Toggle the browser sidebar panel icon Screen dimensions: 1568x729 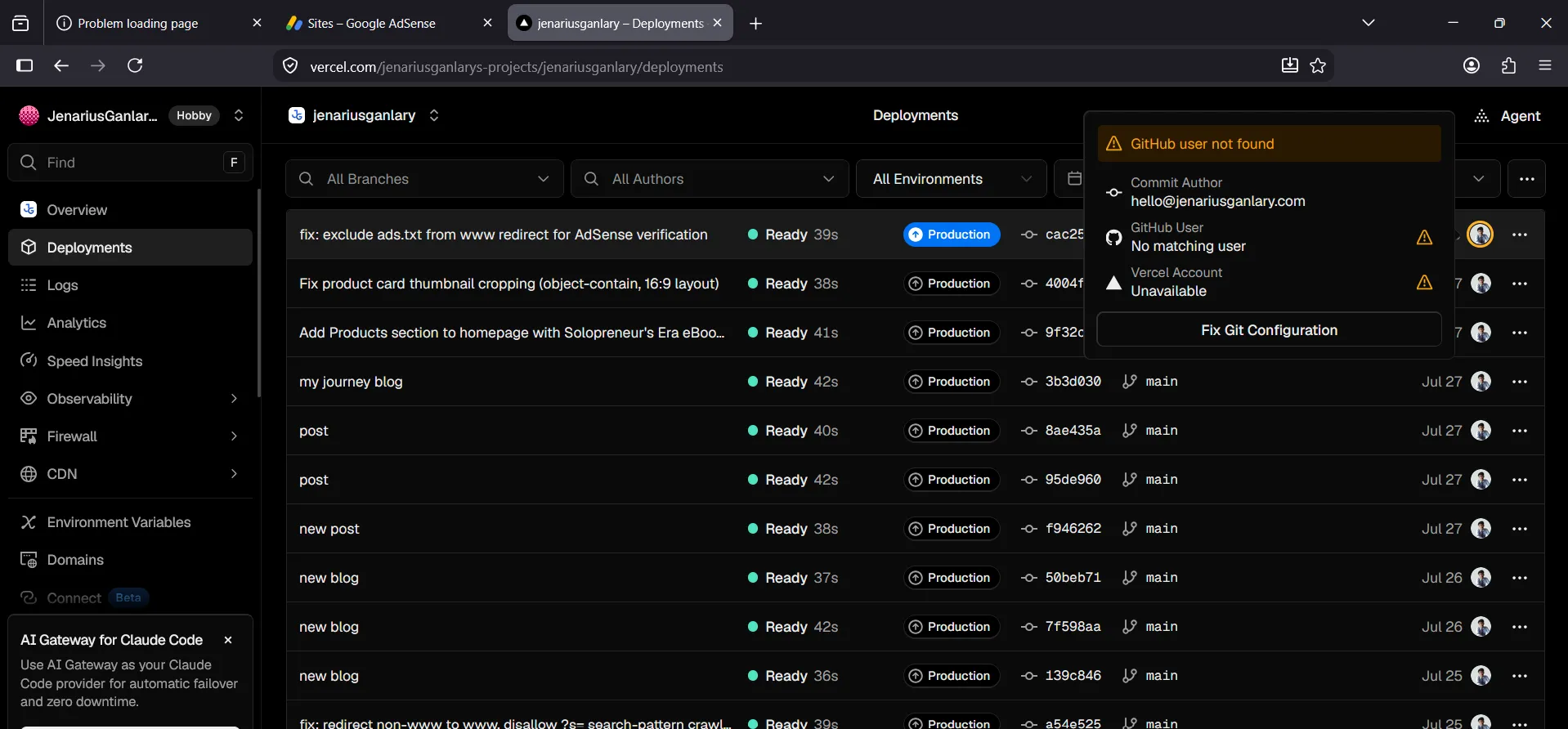tap(25, 65)
